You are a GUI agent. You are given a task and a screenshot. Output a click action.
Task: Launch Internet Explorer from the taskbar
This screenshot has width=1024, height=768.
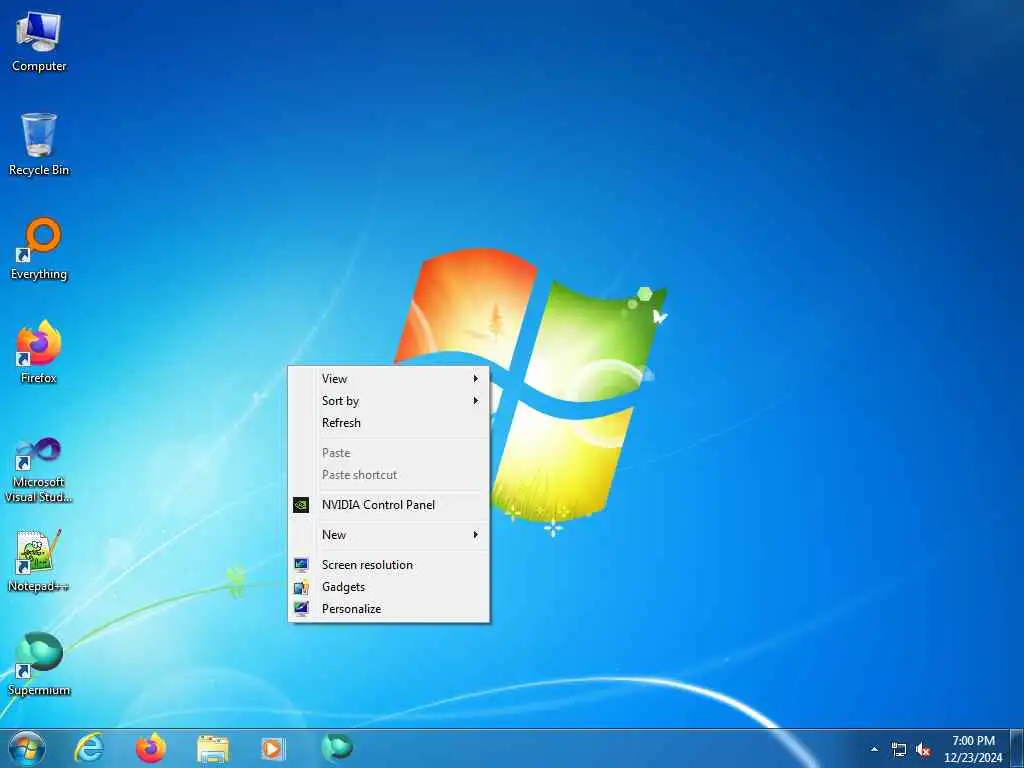89,748
